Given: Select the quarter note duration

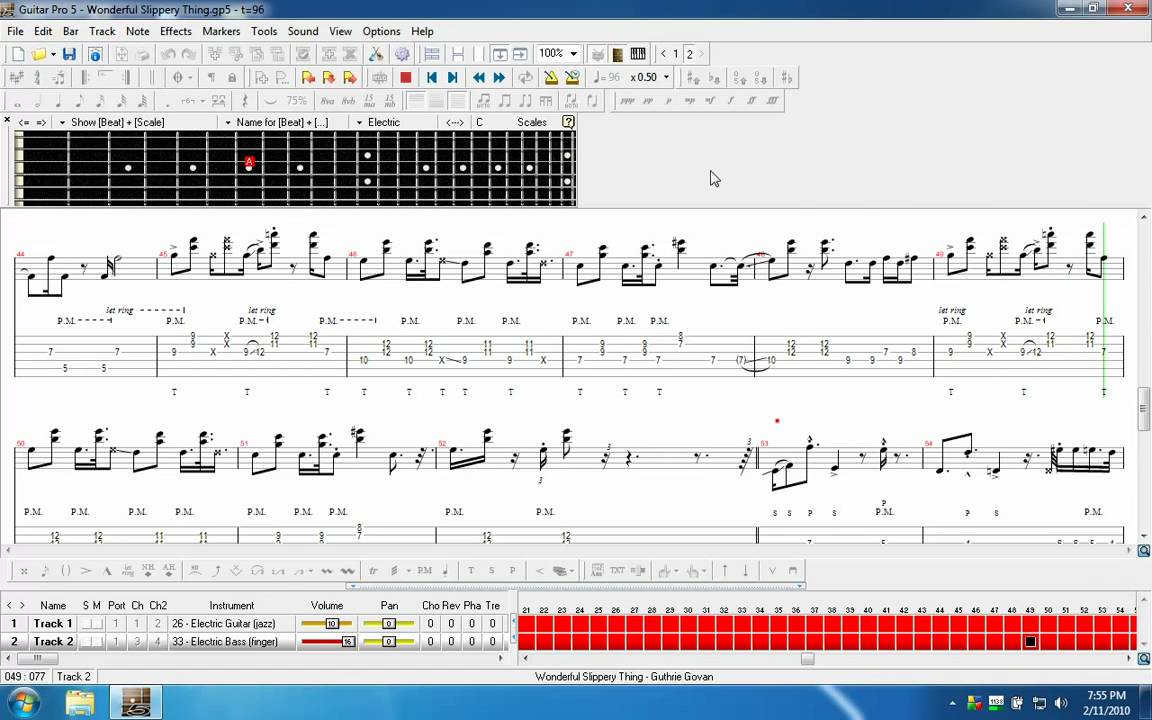Looking at the screenshot, I should (x=59, y=101).
